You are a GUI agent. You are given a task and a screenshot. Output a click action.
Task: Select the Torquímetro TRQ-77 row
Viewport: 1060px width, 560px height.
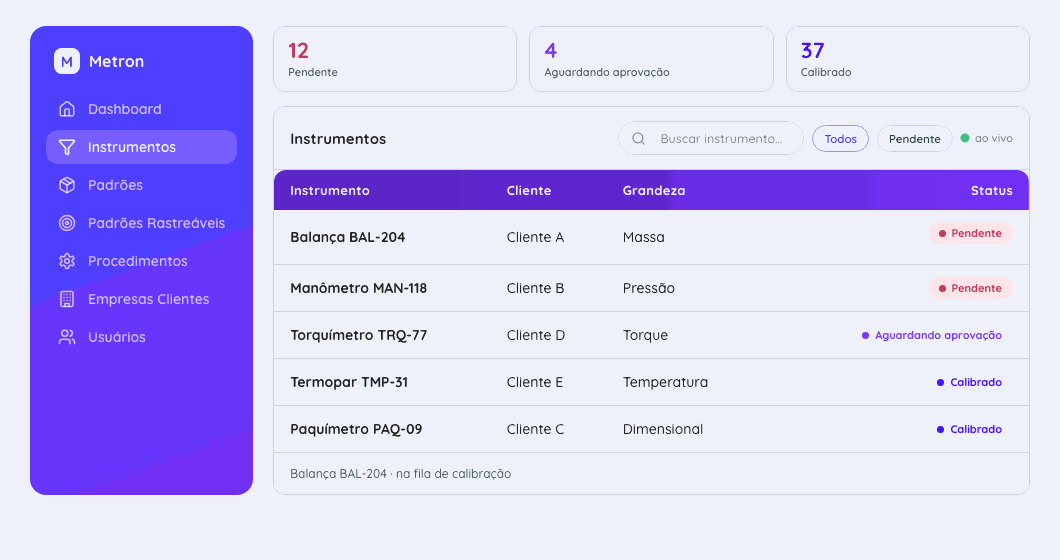(x=651, y=335)
